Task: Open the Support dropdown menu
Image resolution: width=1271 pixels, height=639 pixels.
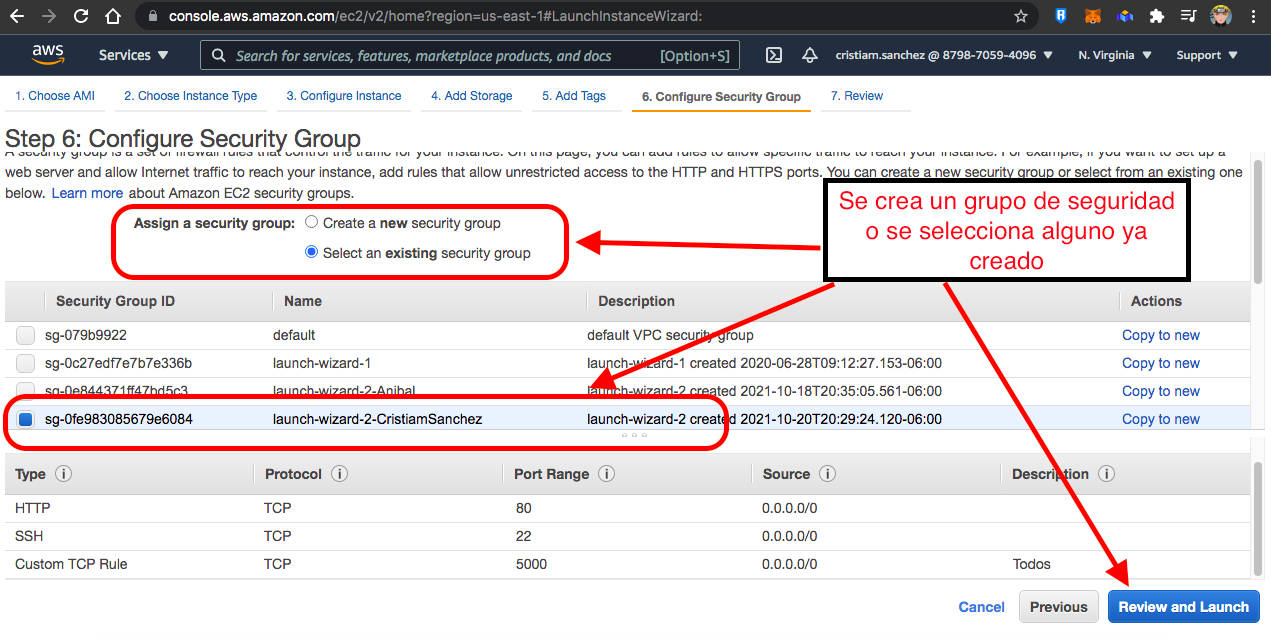Action: coord(1206,56)
